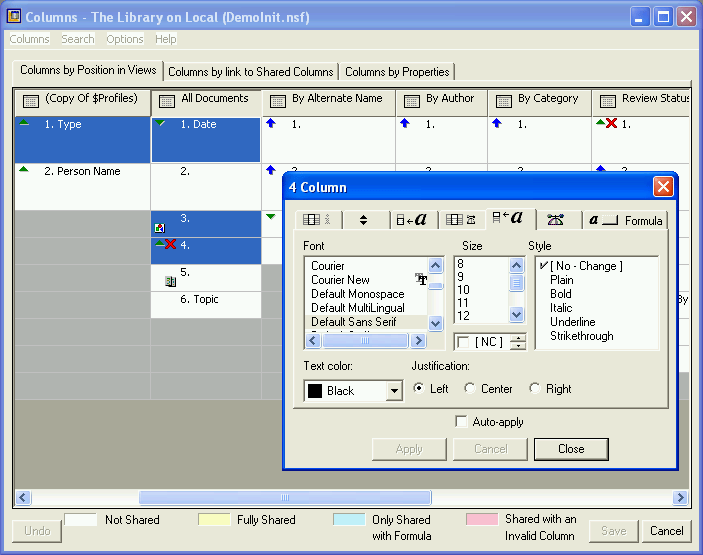Open the column numbers format tab
The width and height of the screenshot is (703, 555).
coord(460,220)
